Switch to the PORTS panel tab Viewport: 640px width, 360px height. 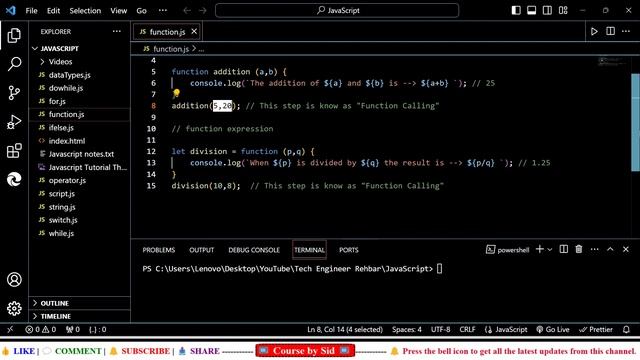coord(349,250)
